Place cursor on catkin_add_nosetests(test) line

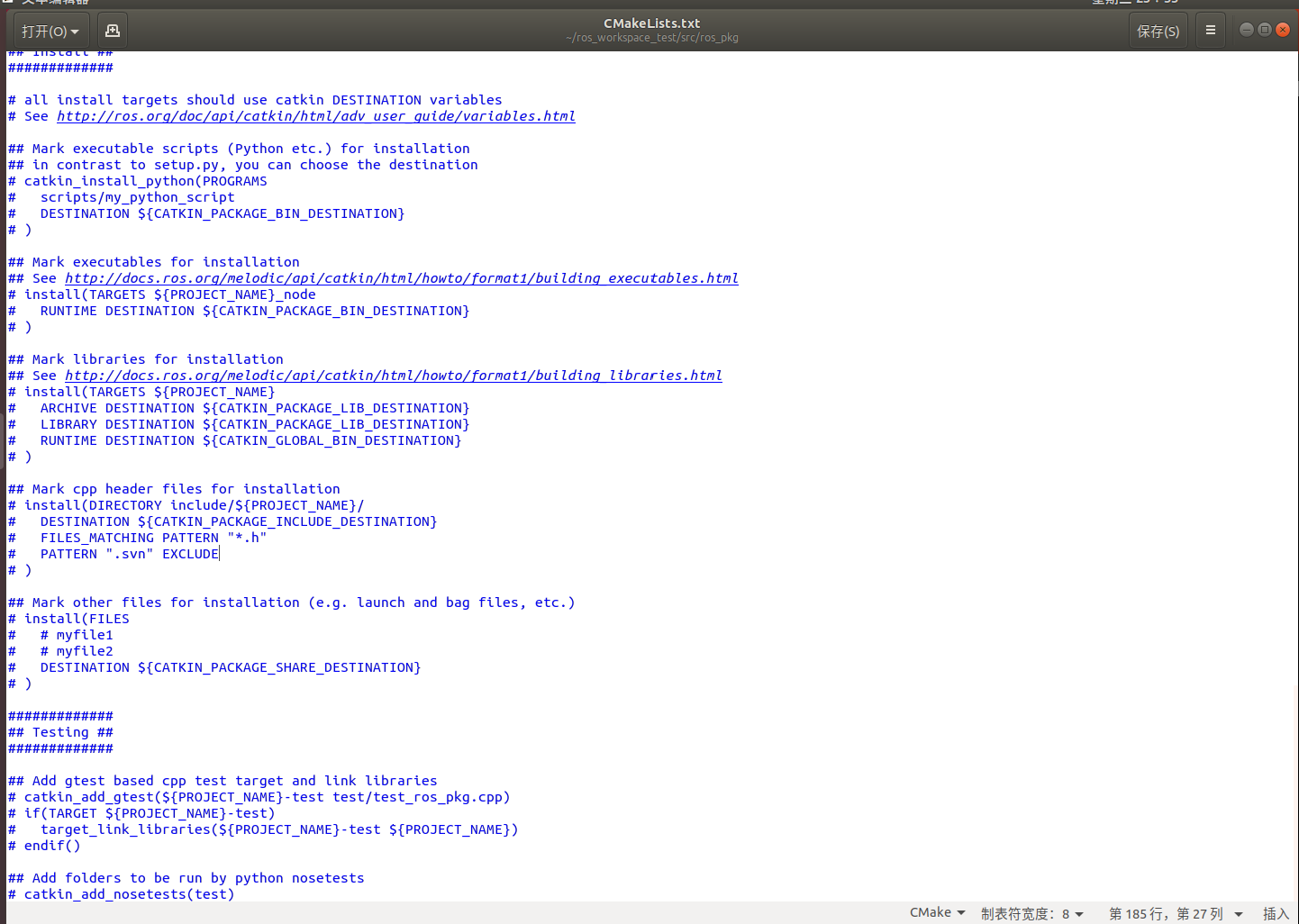tap(129, 894)
